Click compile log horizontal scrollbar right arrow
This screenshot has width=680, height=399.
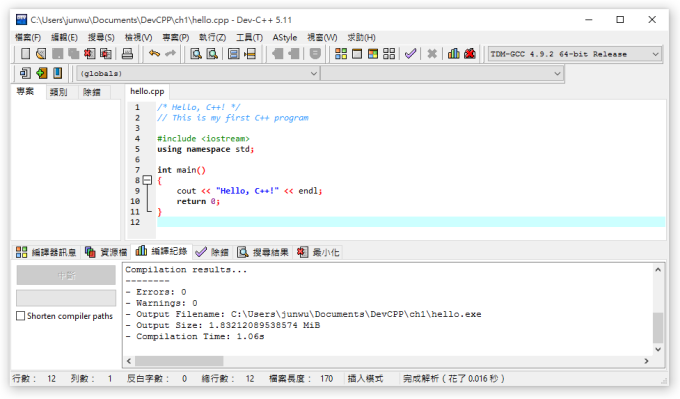coord(647,361)
